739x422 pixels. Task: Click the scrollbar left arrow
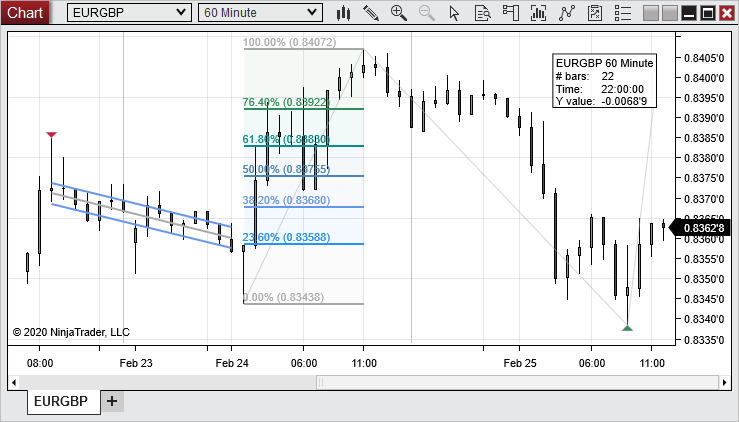(x=14, y=382)
